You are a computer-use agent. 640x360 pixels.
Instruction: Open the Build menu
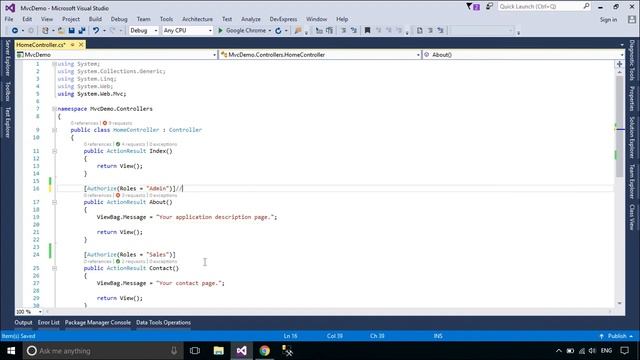click(95, 19)
